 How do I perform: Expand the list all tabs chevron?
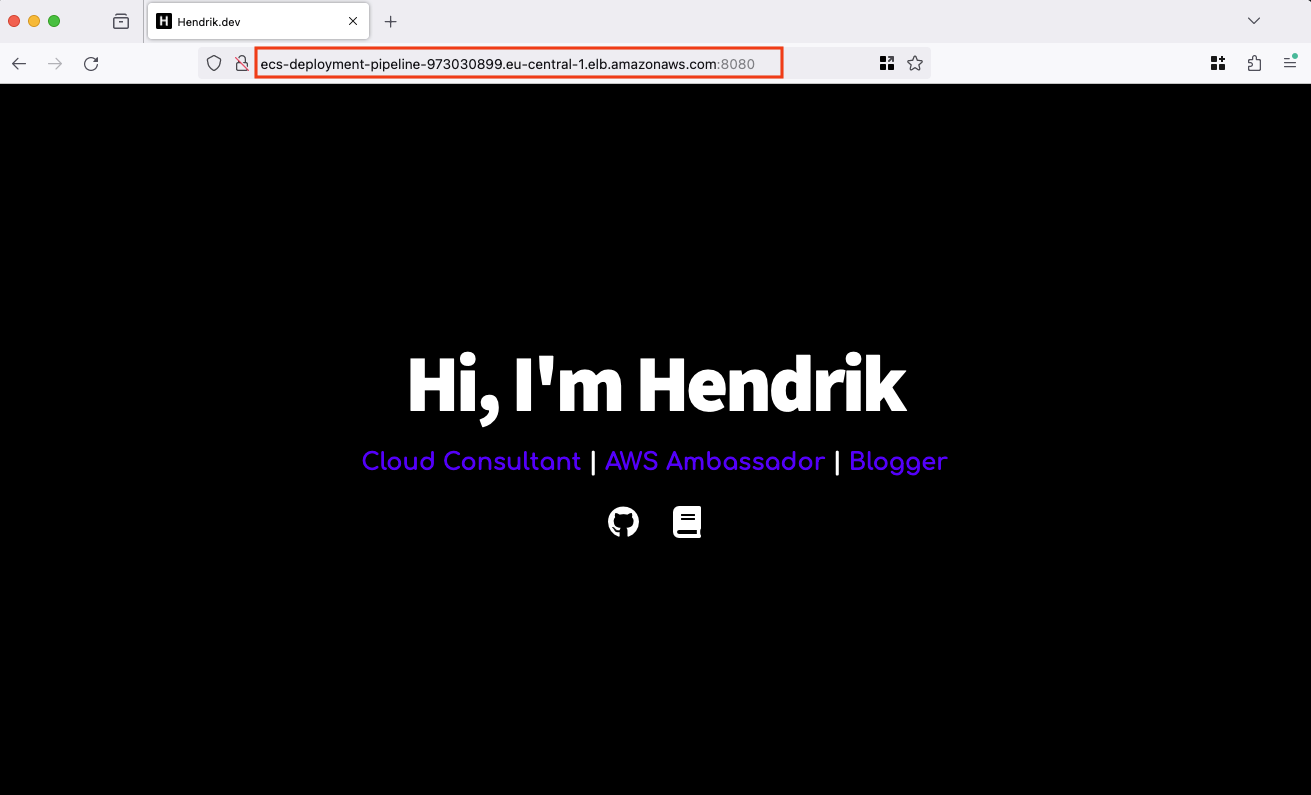1253,21
